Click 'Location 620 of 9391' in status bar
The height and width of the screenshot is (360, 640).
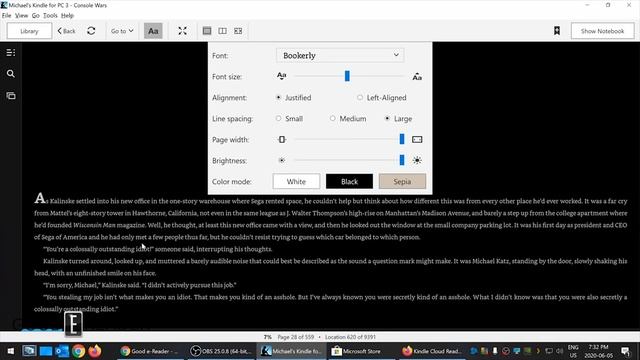point(350,337)
